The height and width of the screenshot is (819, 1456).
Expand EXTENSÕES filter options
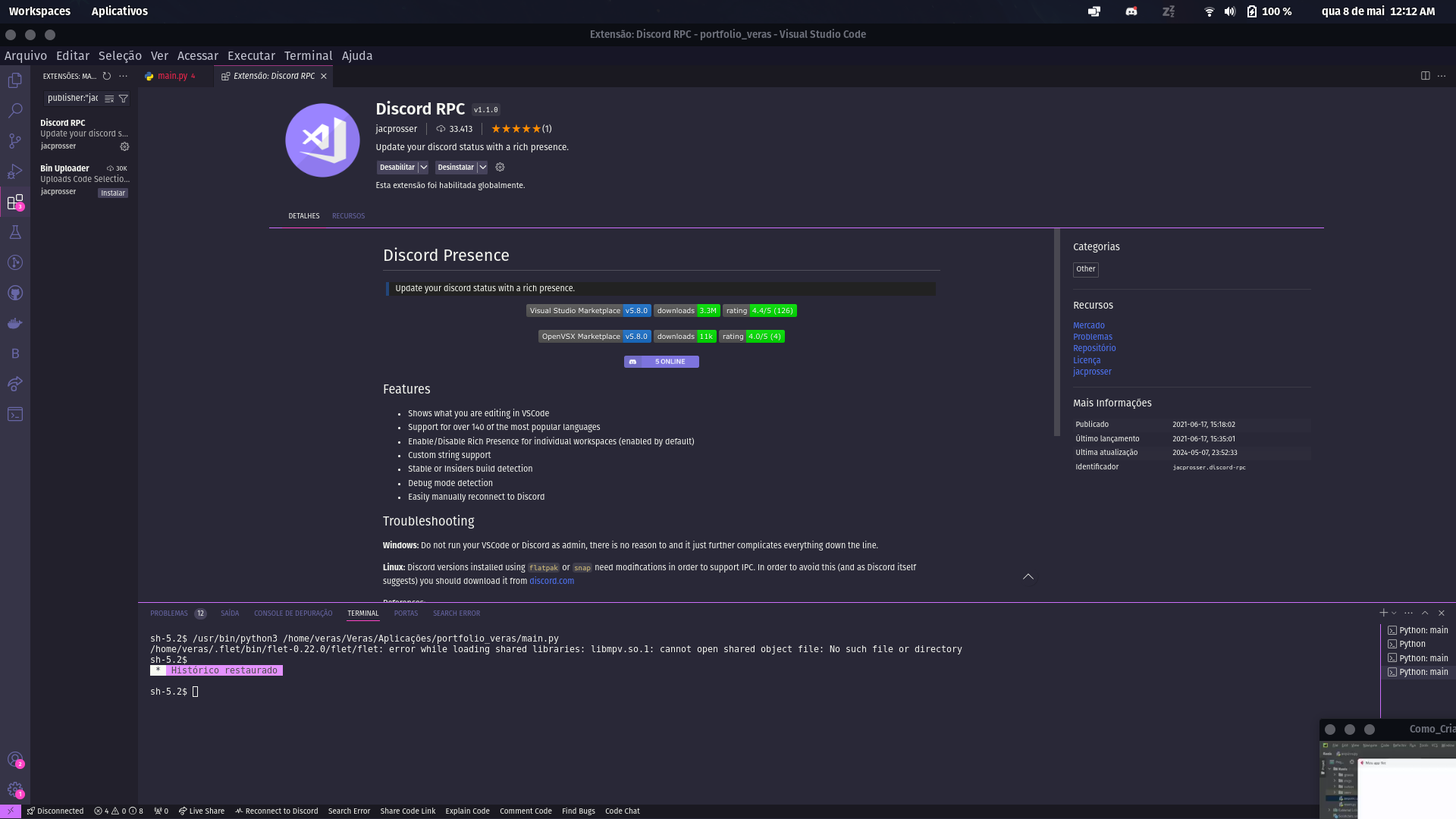125,98
